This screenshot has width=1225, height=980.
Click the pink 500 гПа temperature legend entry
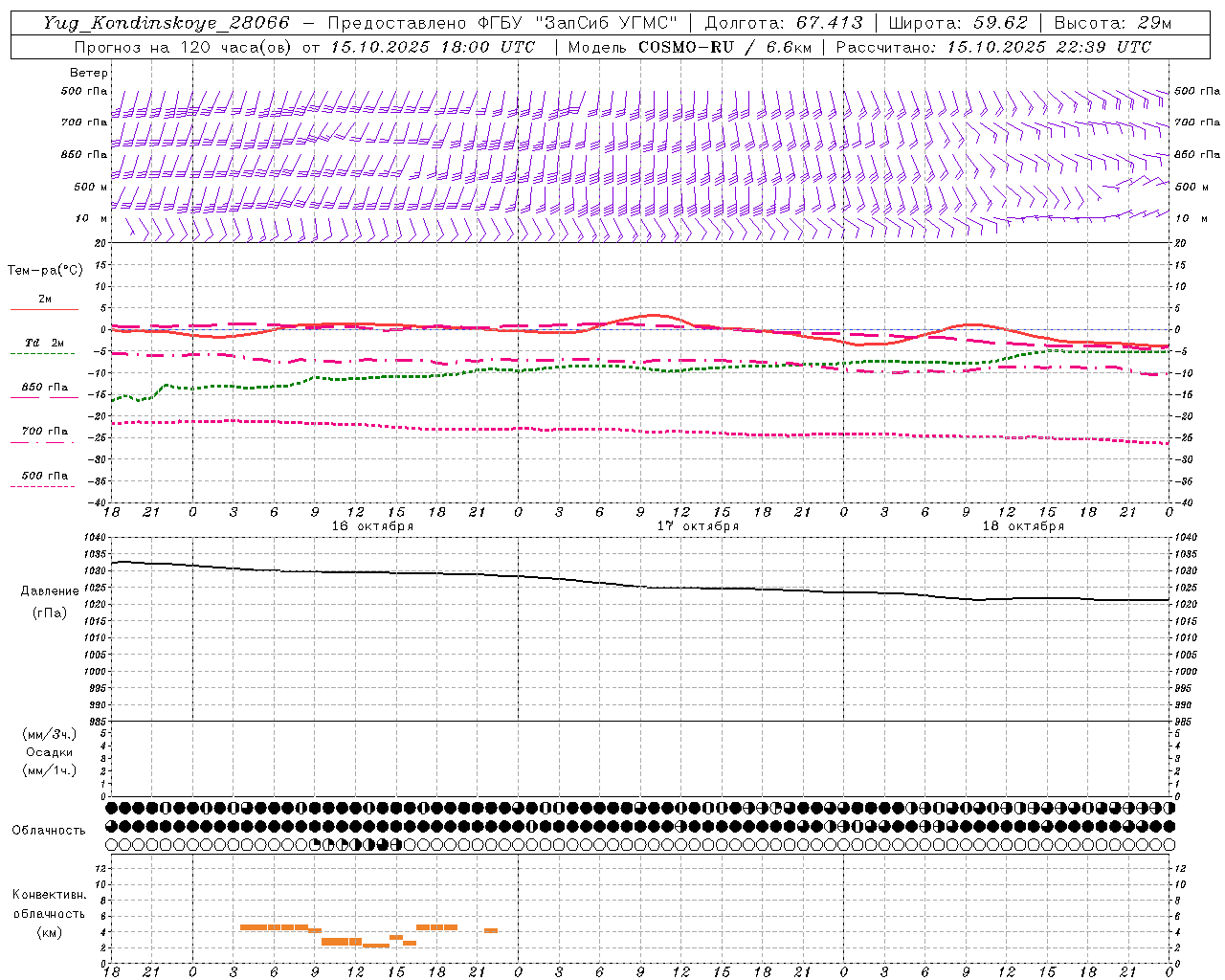click(x=44, y=476)
